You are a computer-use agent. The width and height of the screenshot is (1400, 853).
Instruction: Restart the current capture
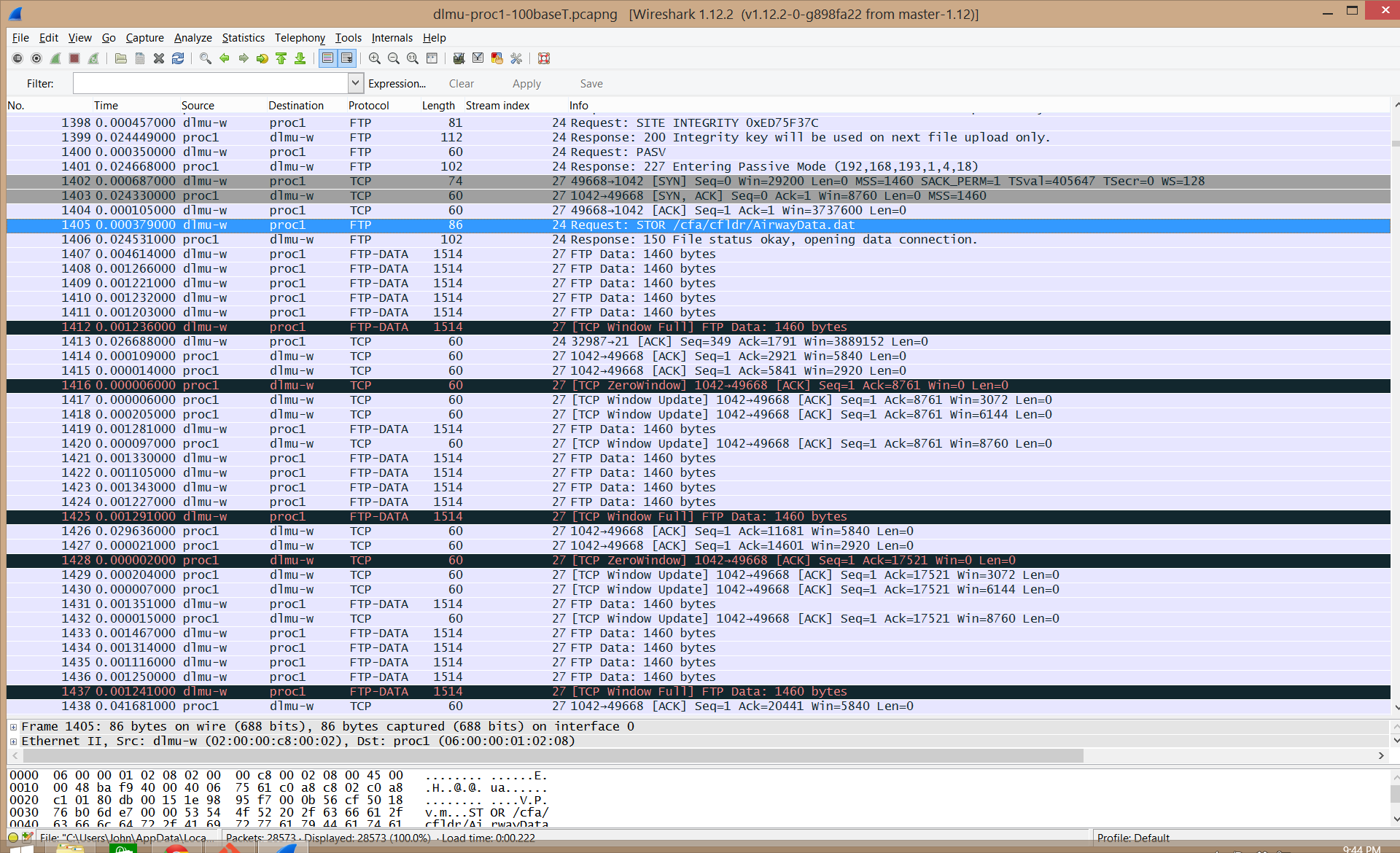pyautogui.click(x=93, y=58)
